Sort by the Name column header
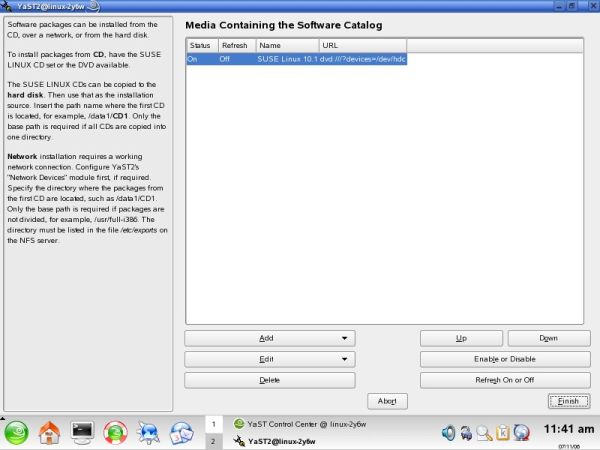600x450 pixels. pos(287,46)
